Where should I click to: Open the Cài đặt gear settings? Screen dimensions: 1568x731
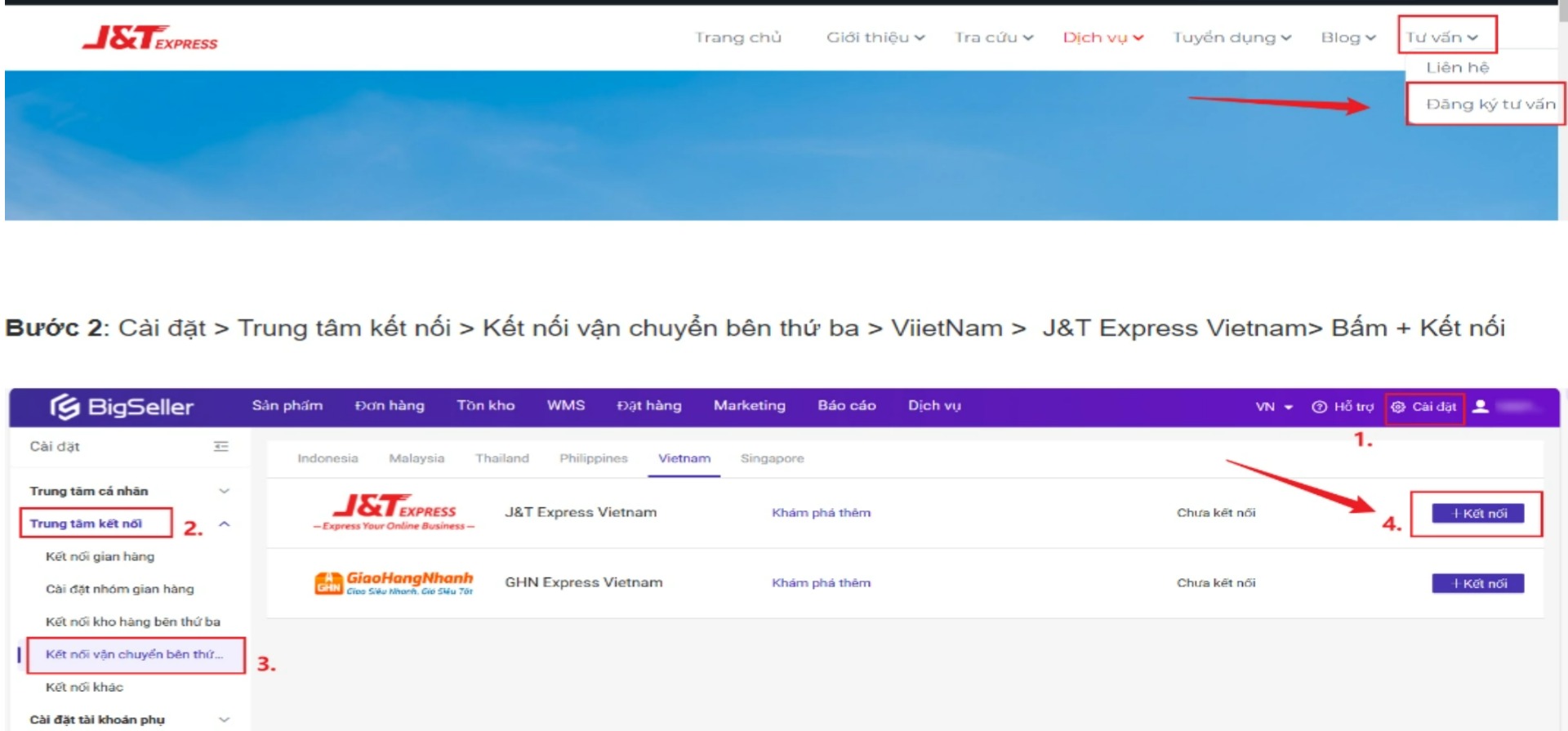pos(1424,407)
